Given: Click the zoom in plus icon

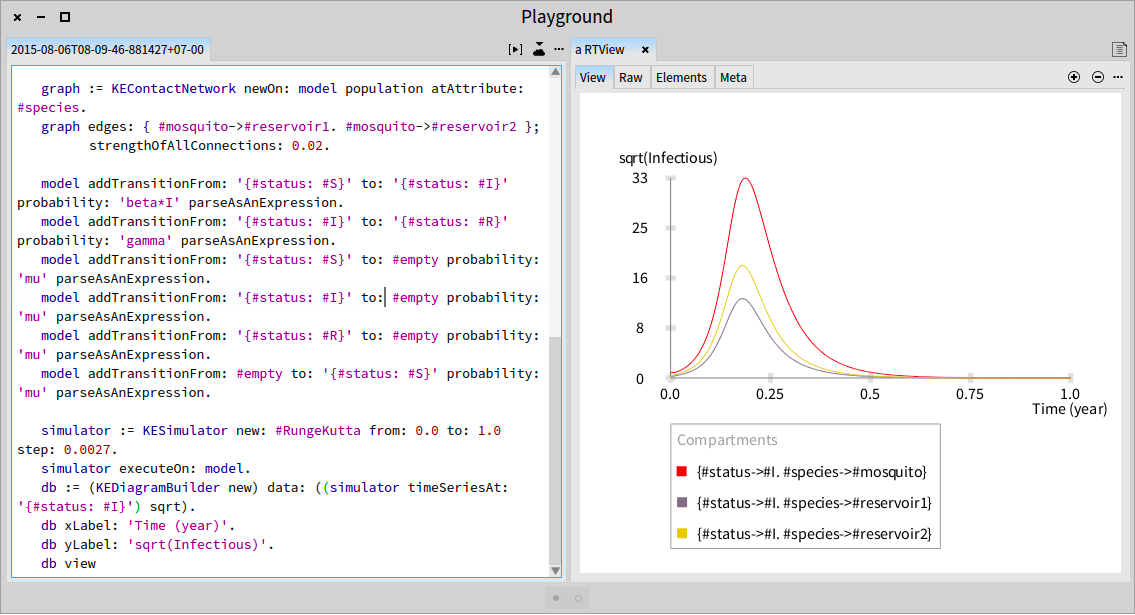Looking at the screenshot, I should pyautogui.click(x=1074, y=77).
